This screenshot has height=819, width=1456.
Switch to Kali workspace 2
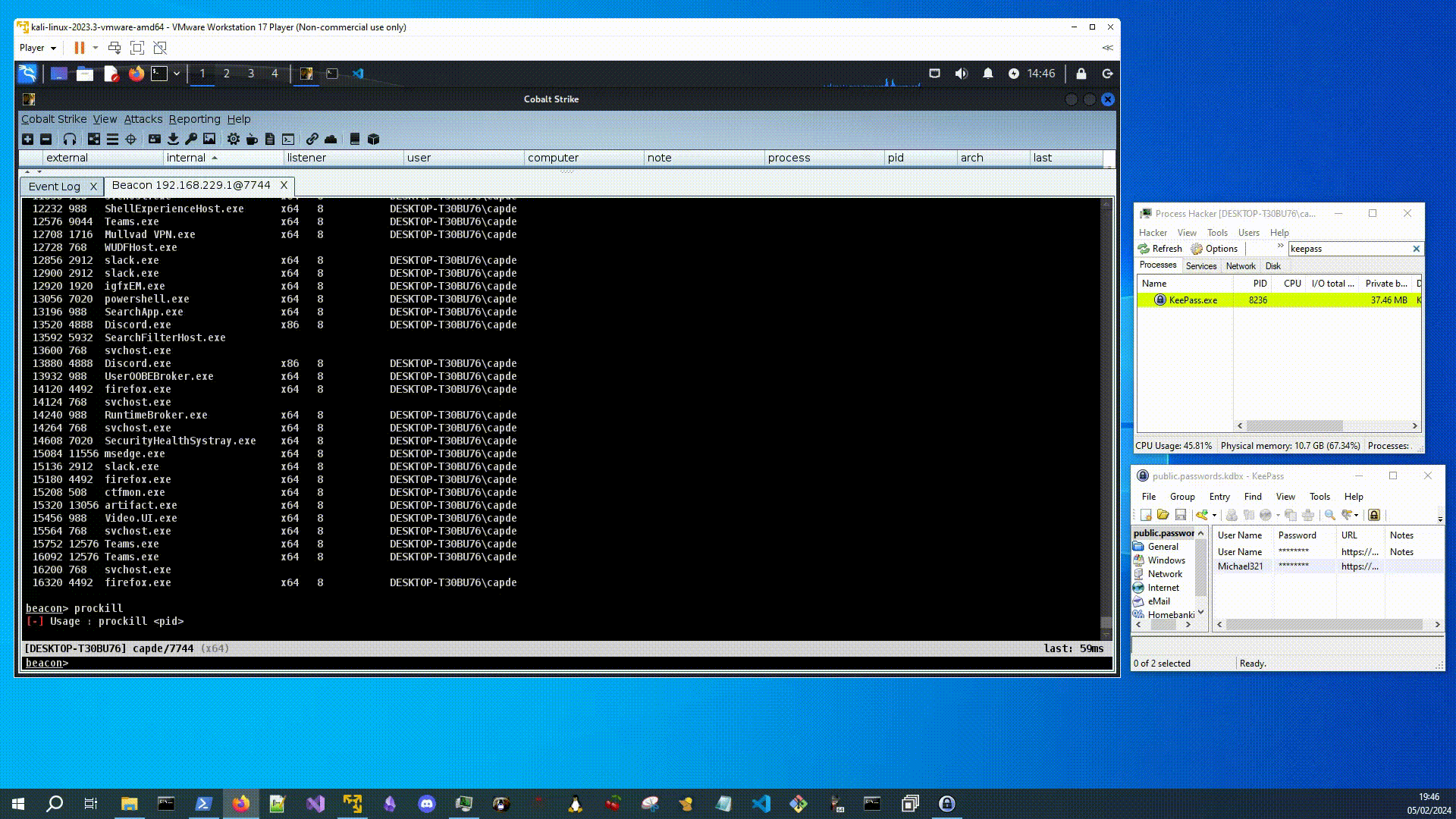[226, 74]
